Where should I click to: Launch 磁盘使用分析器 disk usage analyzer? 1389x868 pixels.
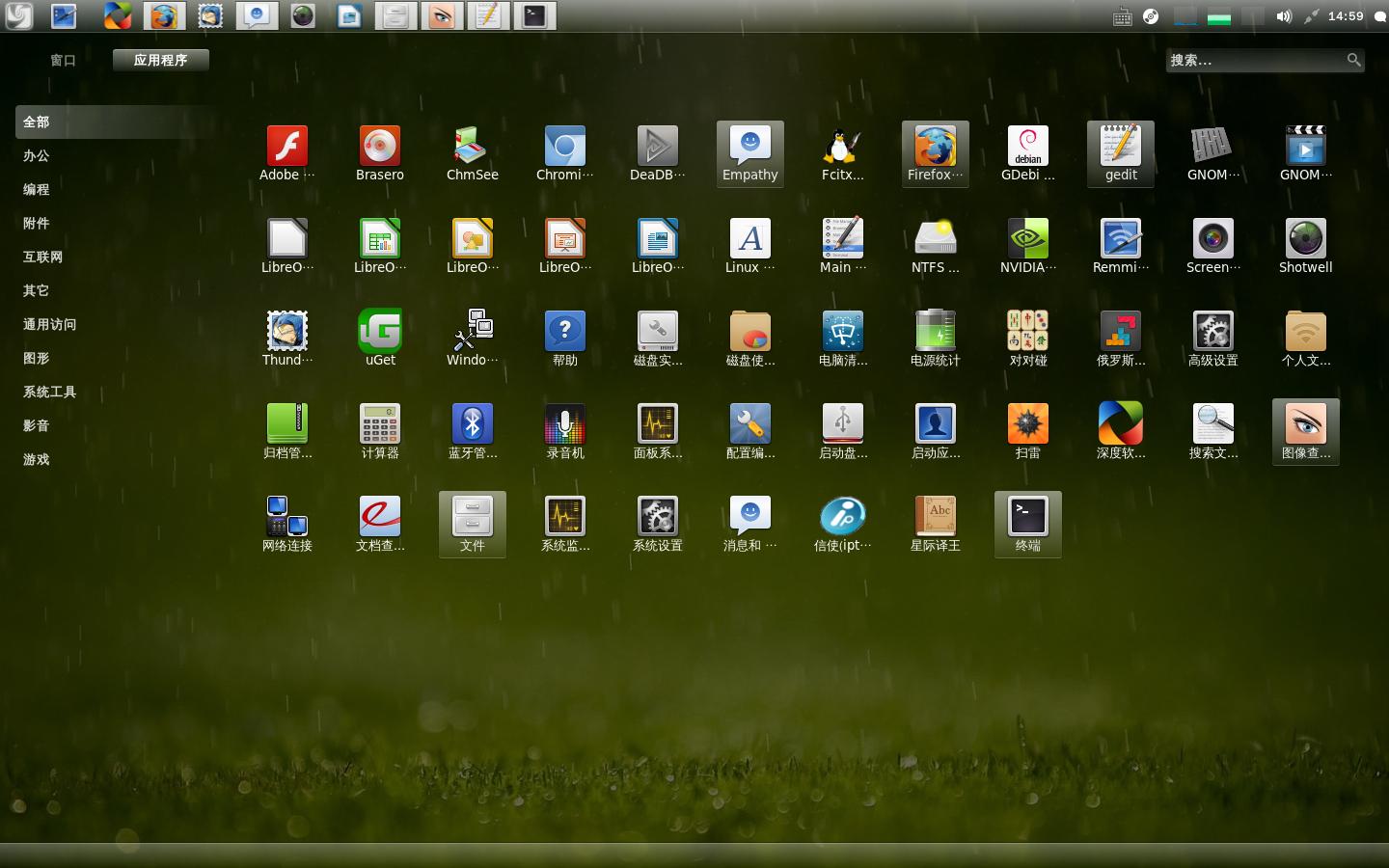click(750, 339)
